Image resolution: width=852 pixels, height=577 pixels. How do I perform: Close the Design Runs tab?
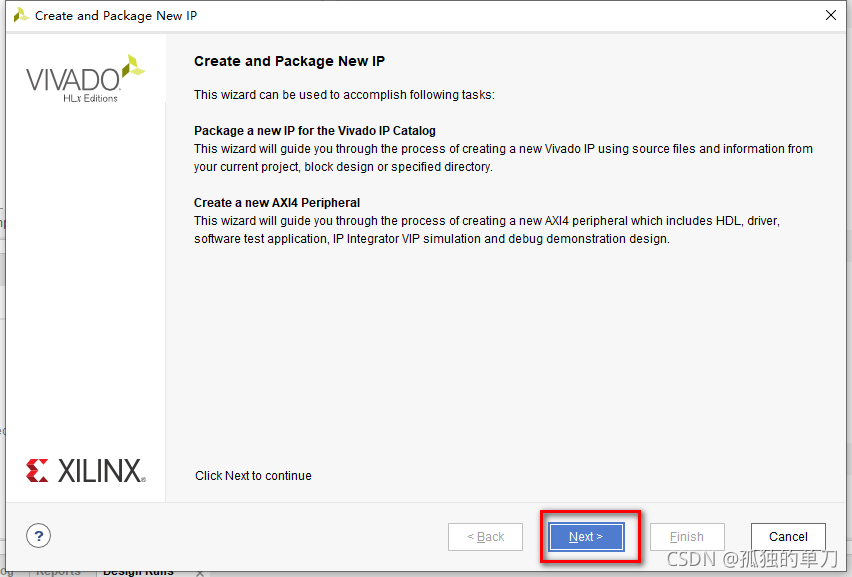tap(199, 573)
